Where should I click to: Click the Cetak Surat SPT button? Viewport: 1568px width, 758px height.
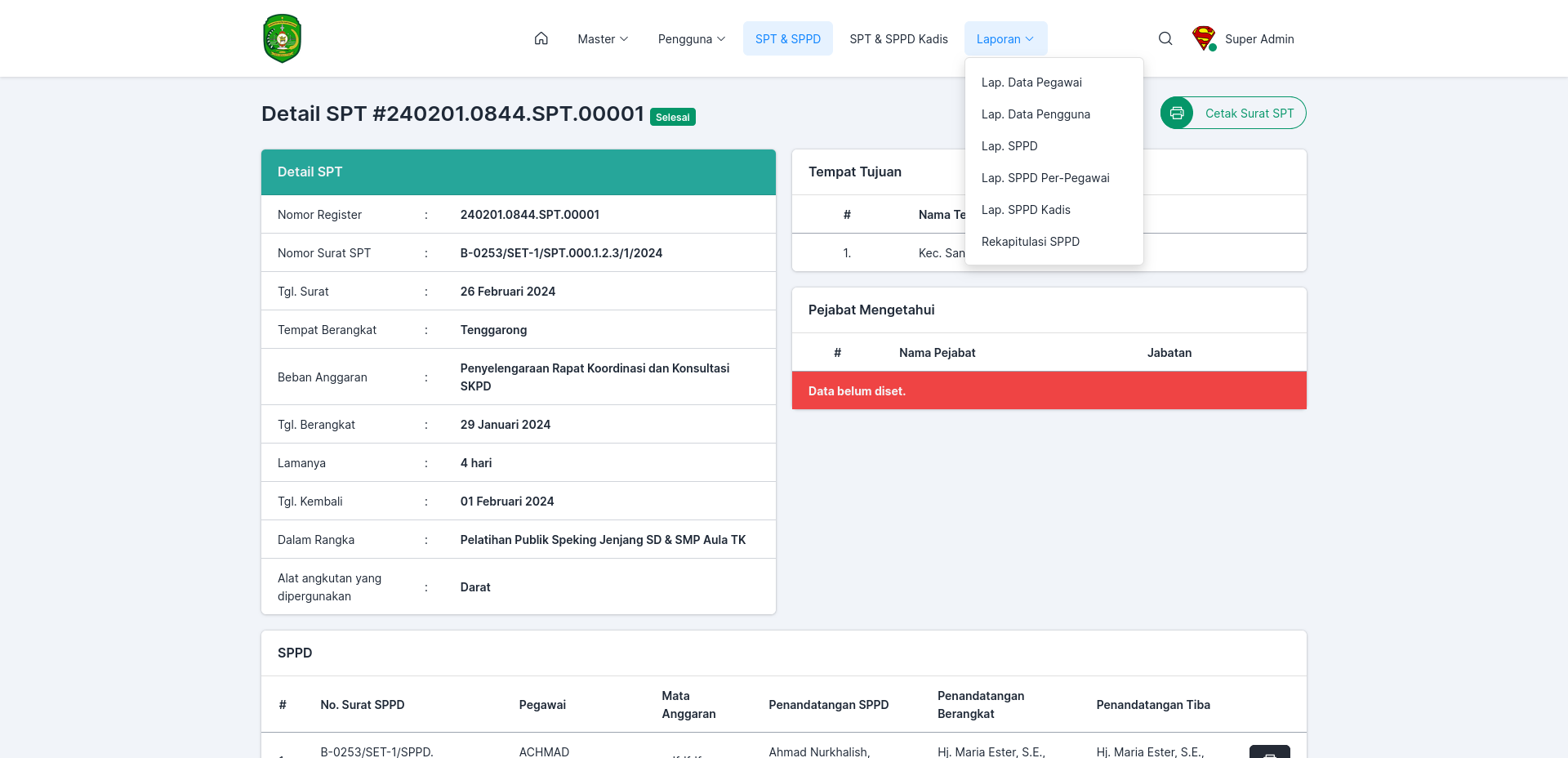(x=1233, y=113)
